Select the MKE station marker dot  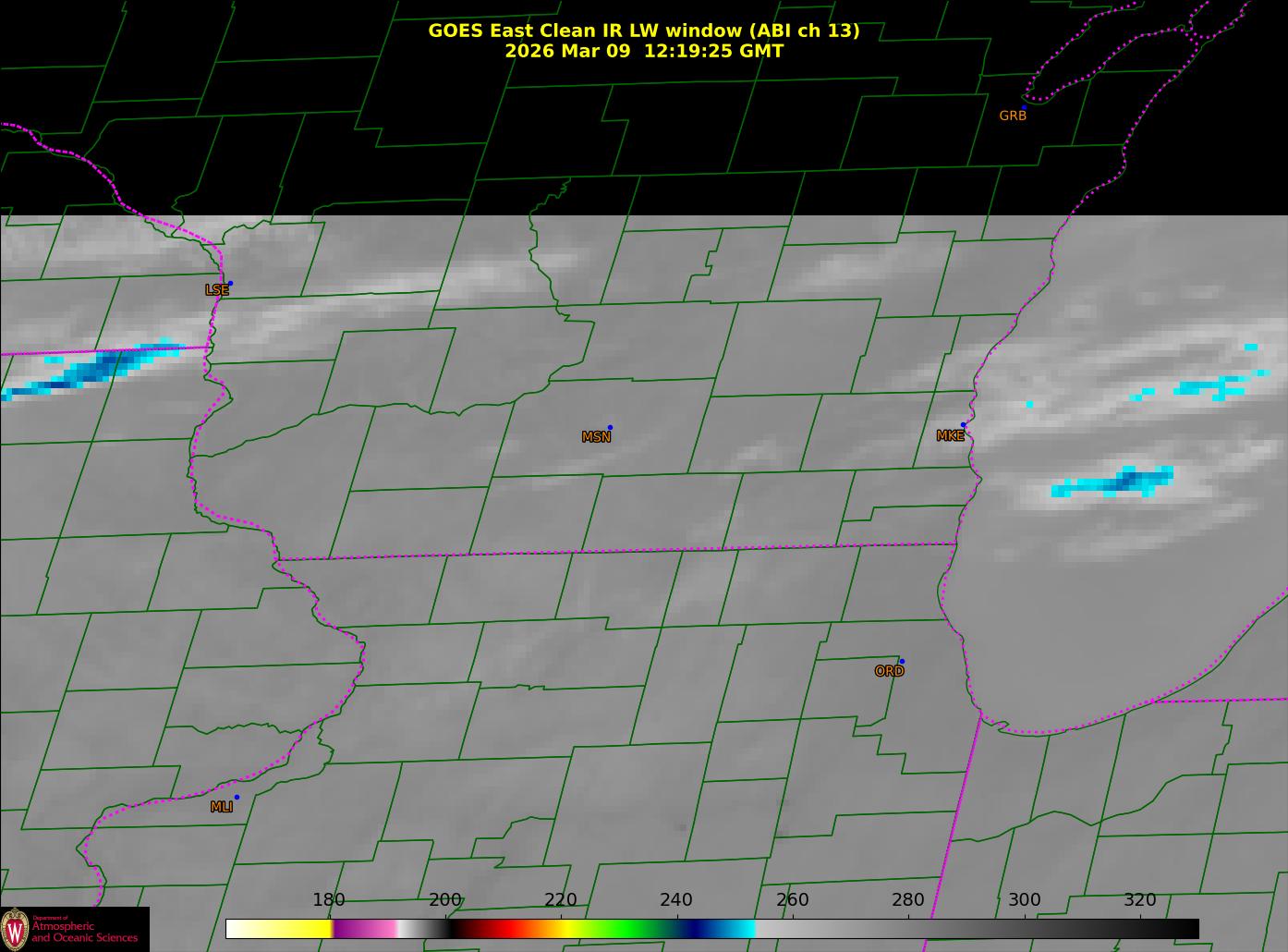click(963, 425)
